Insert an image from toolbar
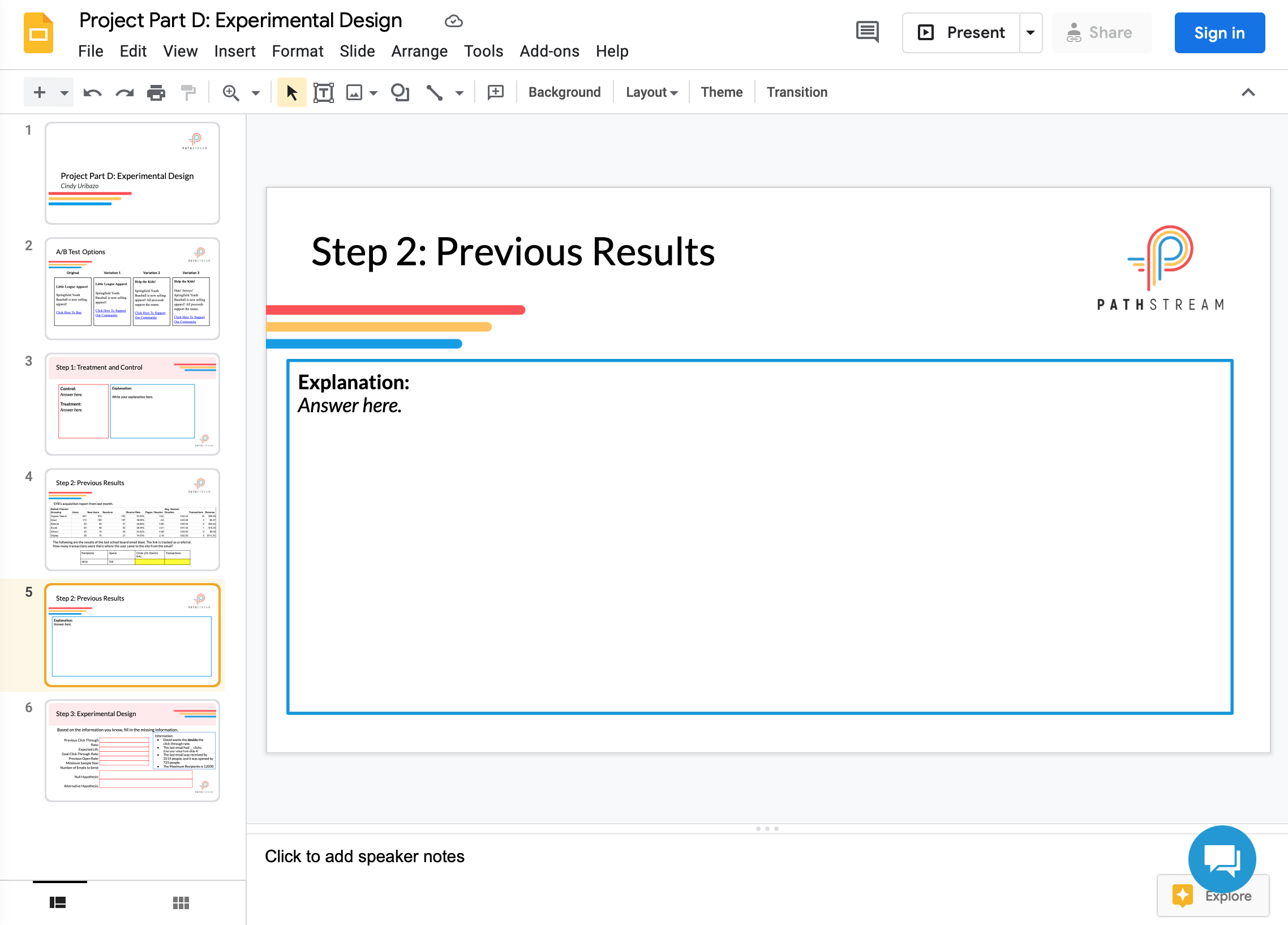 click(x=354, y=92)
